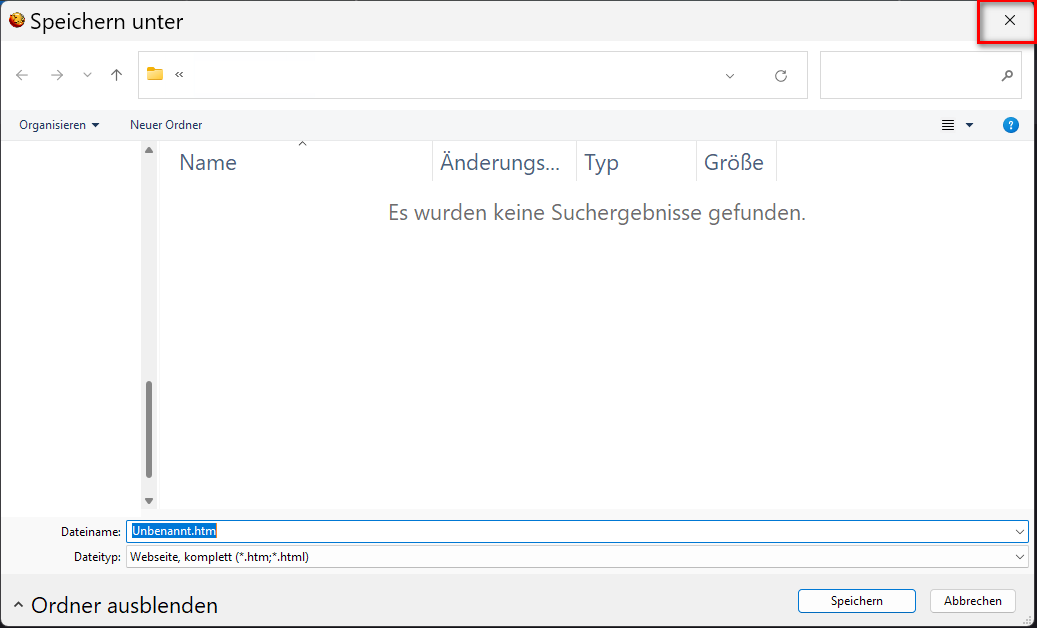This screenshot has width=1037, height=628.
Task: Open the Dateityp dropdown
Action: point(1019,557)
